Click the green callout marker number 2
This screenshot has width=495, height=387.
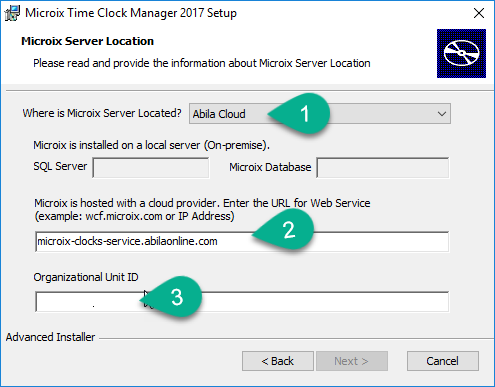coord(283,230)
